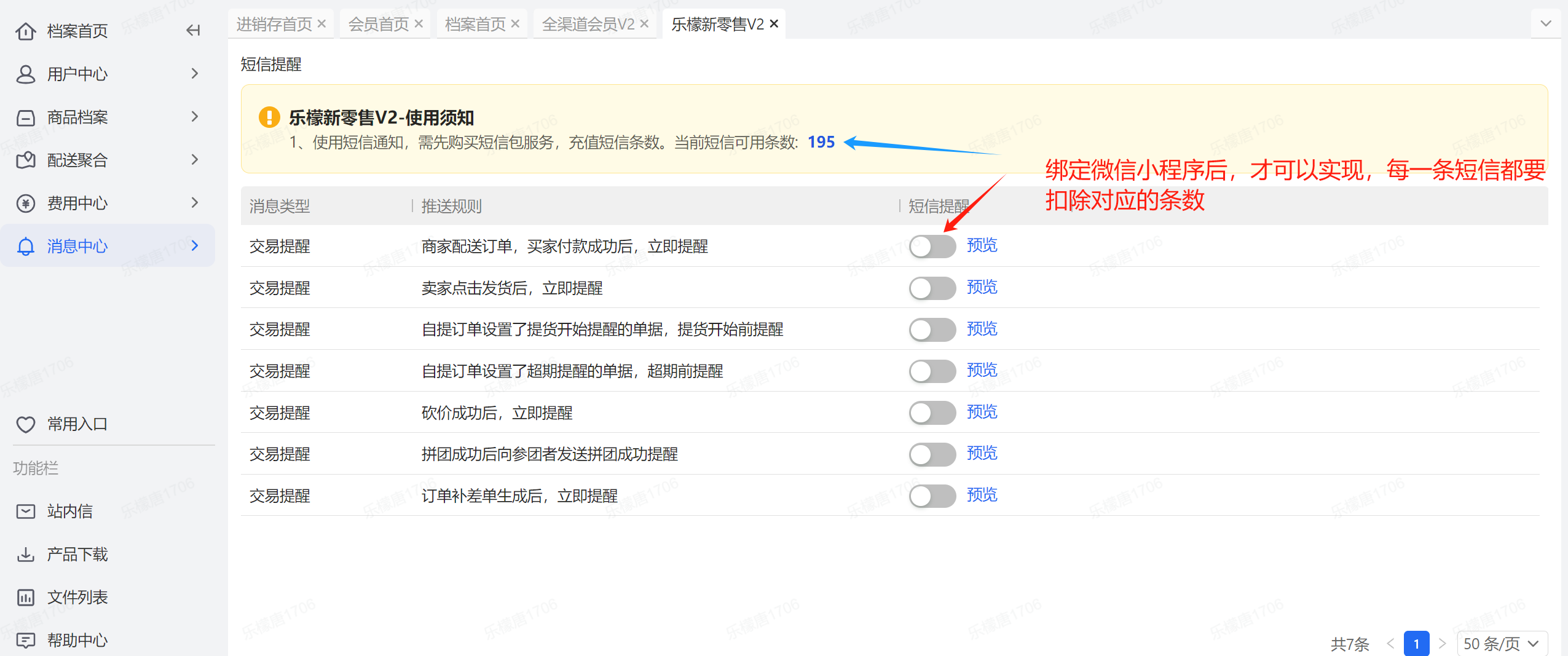The image size is (1568, 656).
Task: Open 档案首页 in the sidebar
Action: tap(77, 31)
